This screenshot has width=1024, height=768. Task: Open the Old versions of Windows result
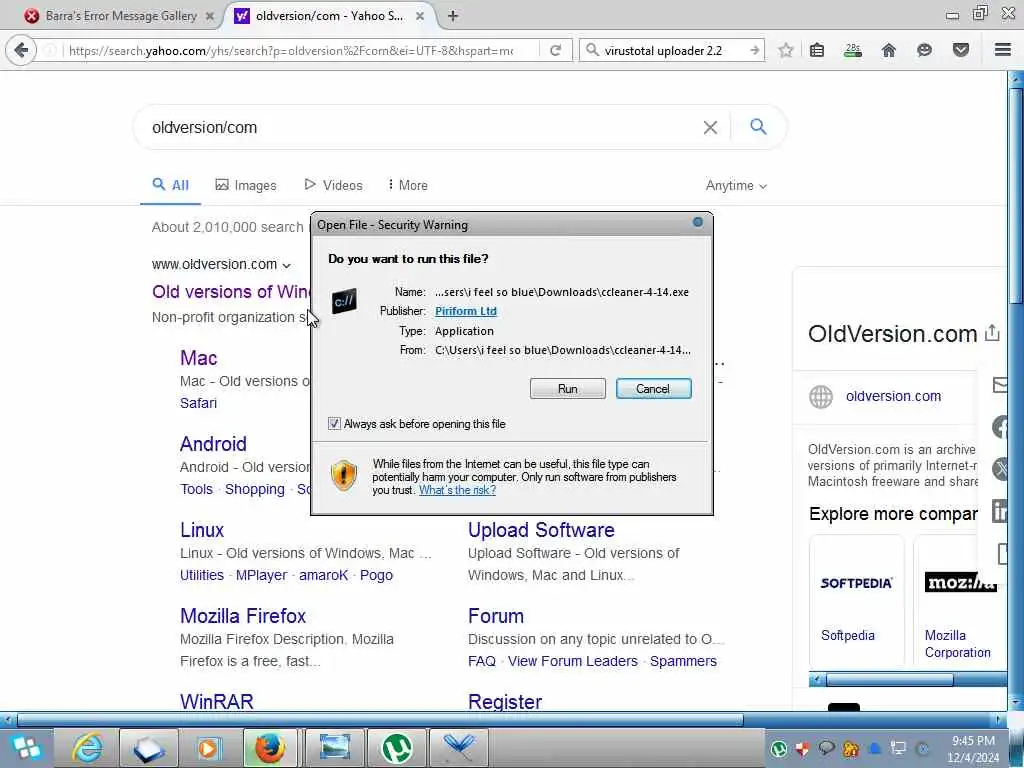[x=231, y=291]
